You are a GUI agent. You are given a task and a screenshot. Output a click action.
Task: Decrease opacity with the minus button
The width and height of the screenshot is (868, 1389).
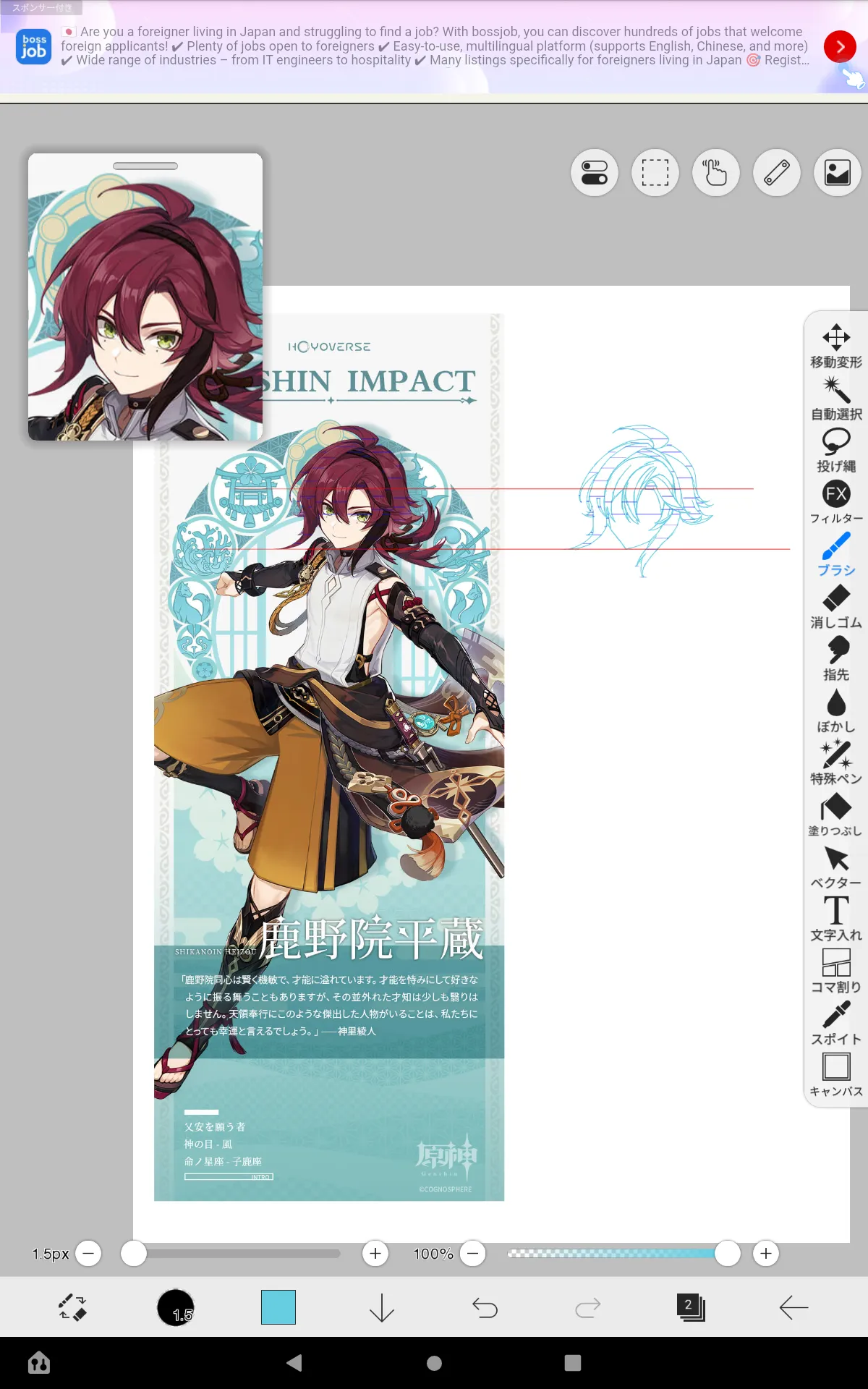473,1253
